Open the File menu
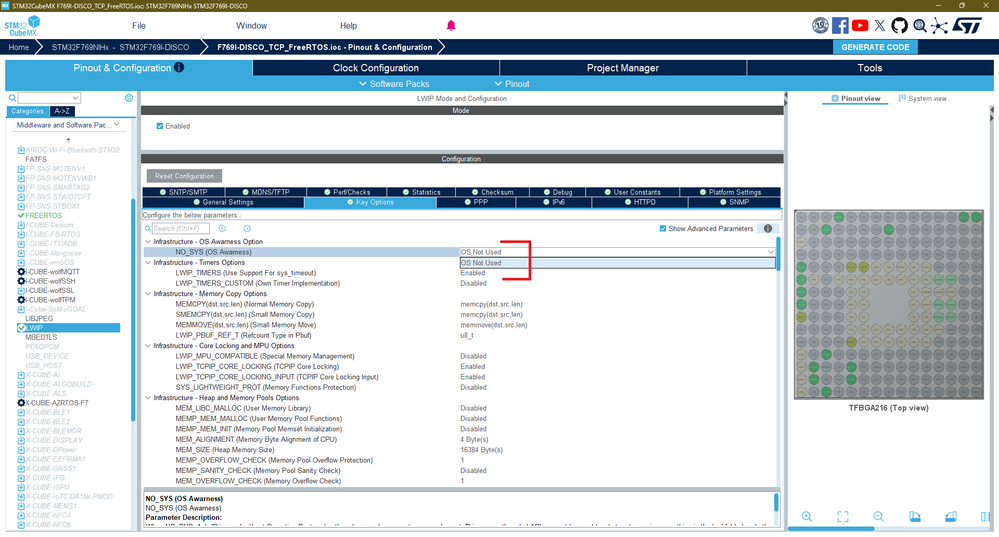Image resolution: width=999 pixels, height=537 pixels. click(x=139, y=25)
